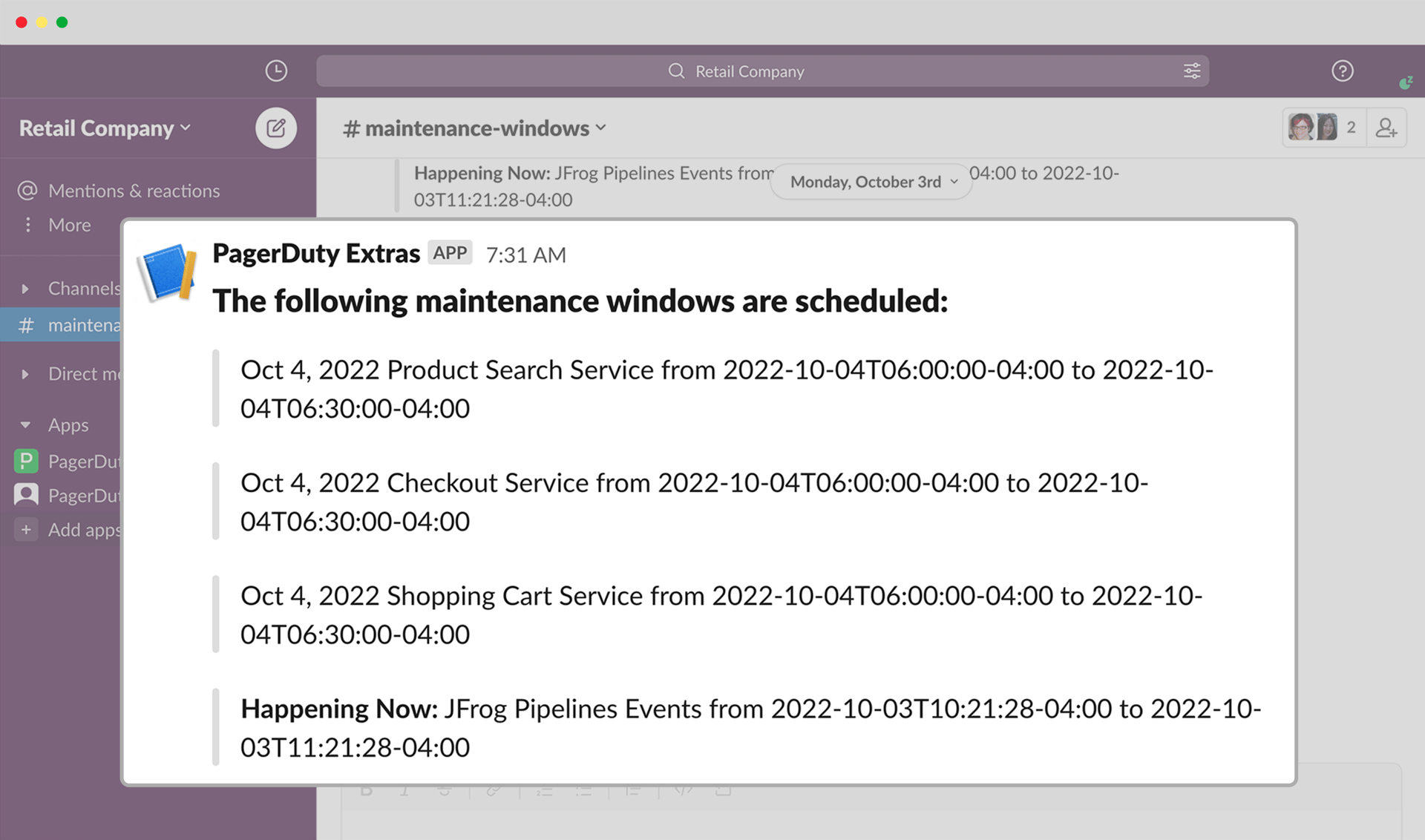Click the Retail Company search field
Screen dimensions: 1425x840
pos(750,71)
